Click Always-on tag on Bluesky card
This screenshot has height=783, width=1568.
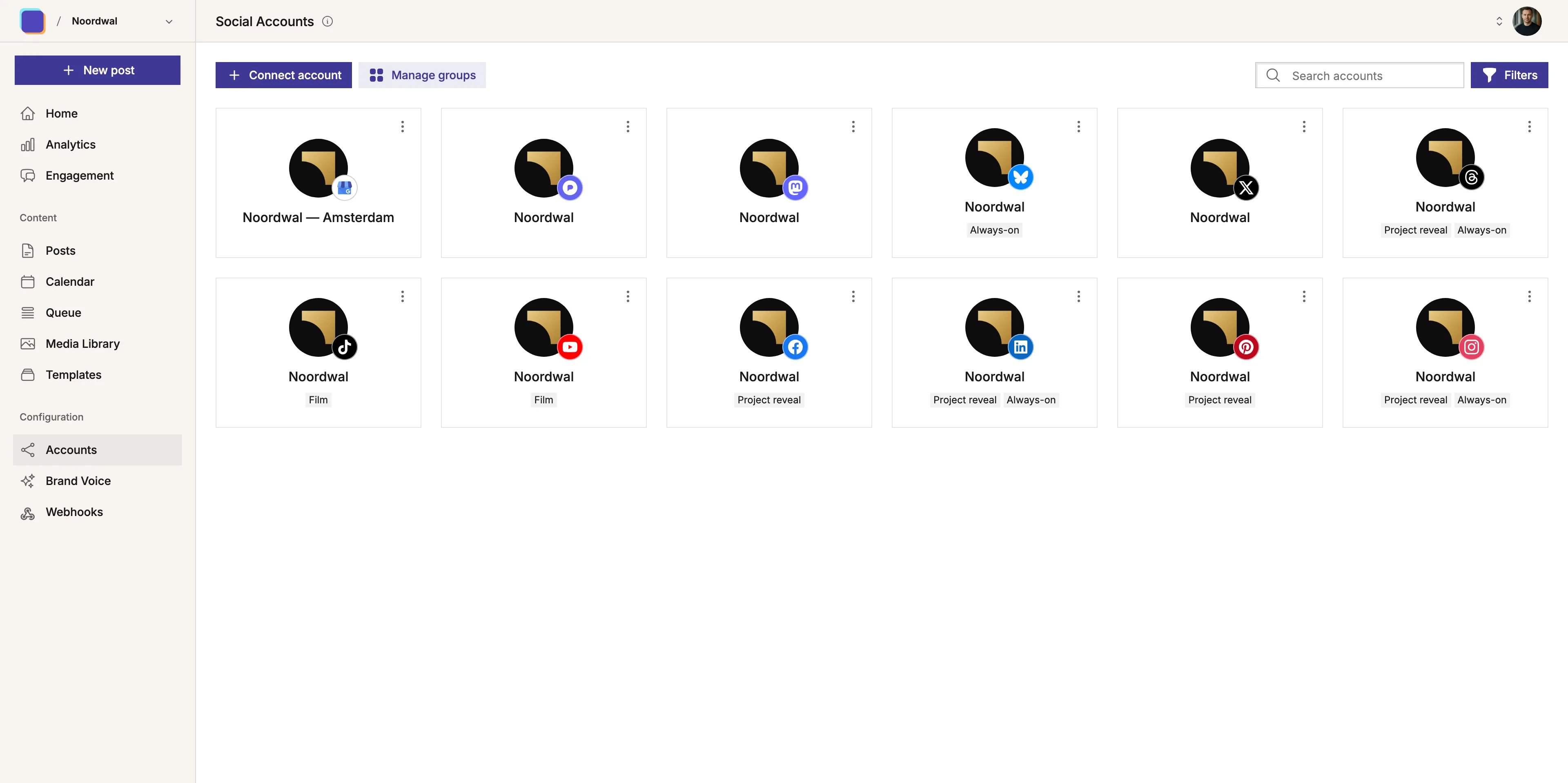[994, 230]
